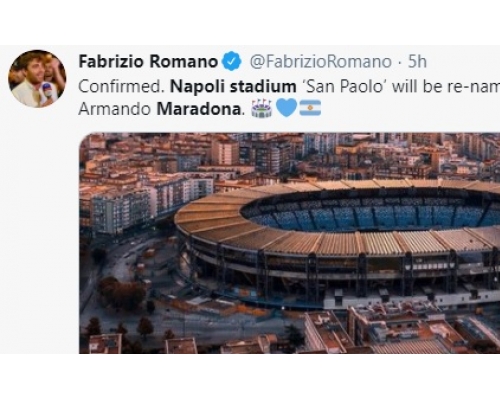Click the word 'Confirmed.' in the tweet

(122, 87)
